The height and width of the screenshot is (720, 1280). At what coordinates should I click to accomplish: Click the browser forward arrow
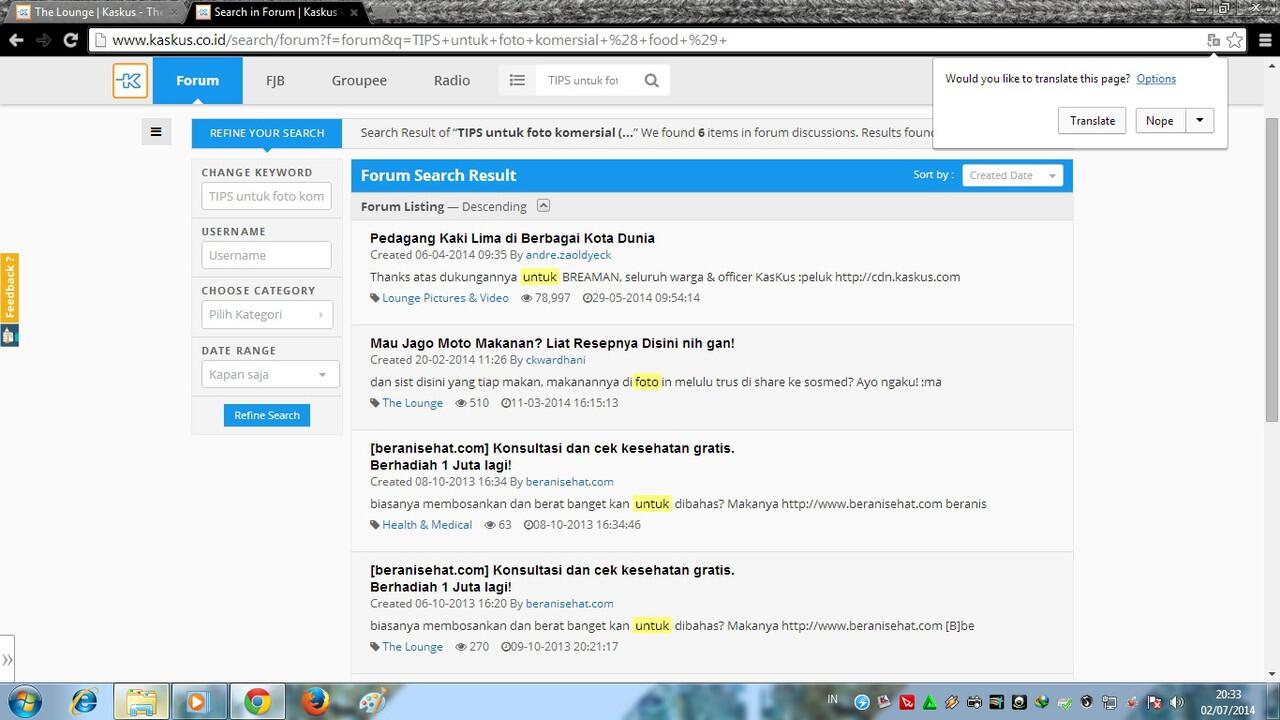click(43, 40)
